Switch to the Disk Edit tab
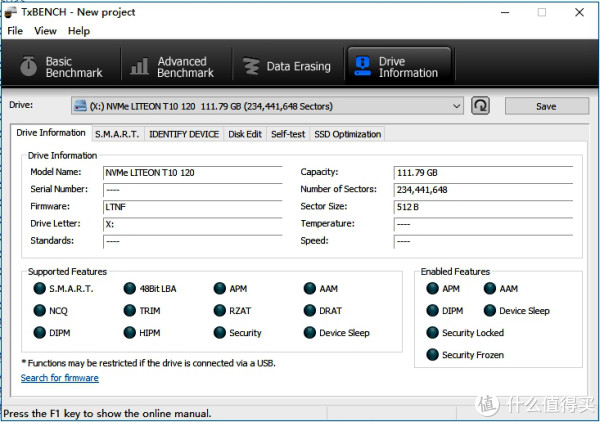This screenshot has height=422, width=600. coord(245,134)
